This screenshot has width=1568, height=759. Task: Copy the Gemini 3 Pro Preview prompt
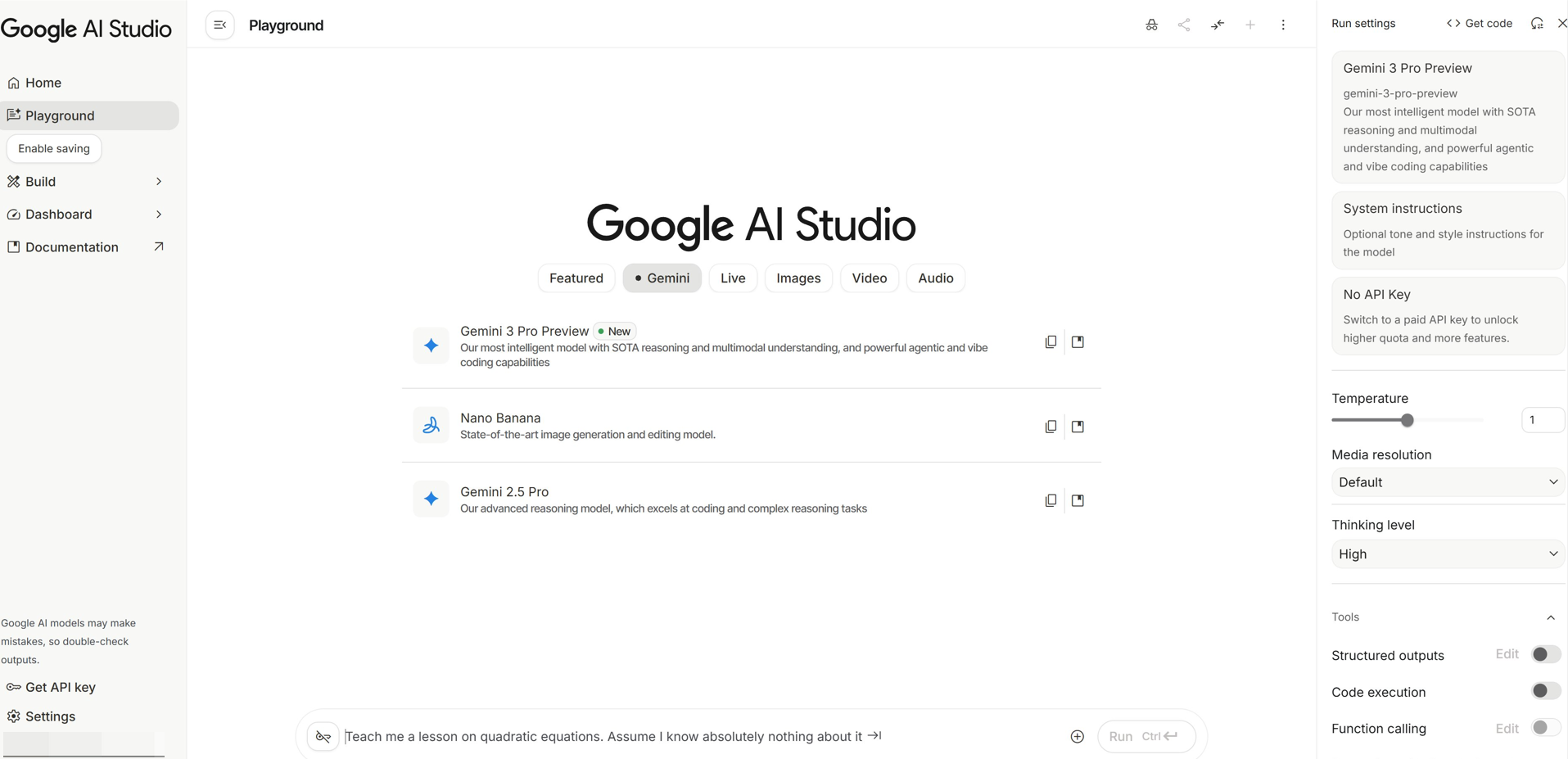(1051, 341)
